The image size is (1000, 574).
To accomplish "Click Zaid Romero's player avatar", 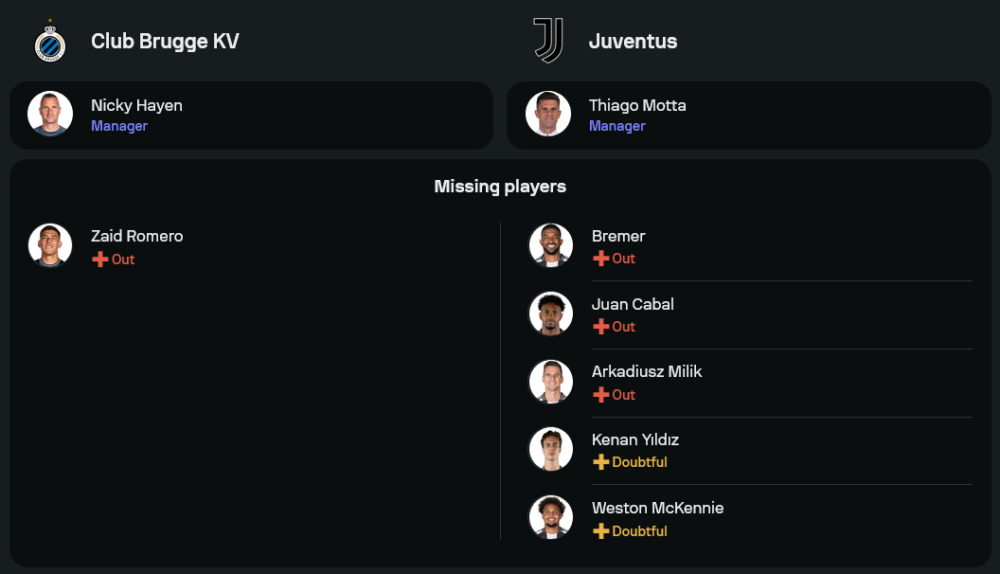I will (50, 245).
